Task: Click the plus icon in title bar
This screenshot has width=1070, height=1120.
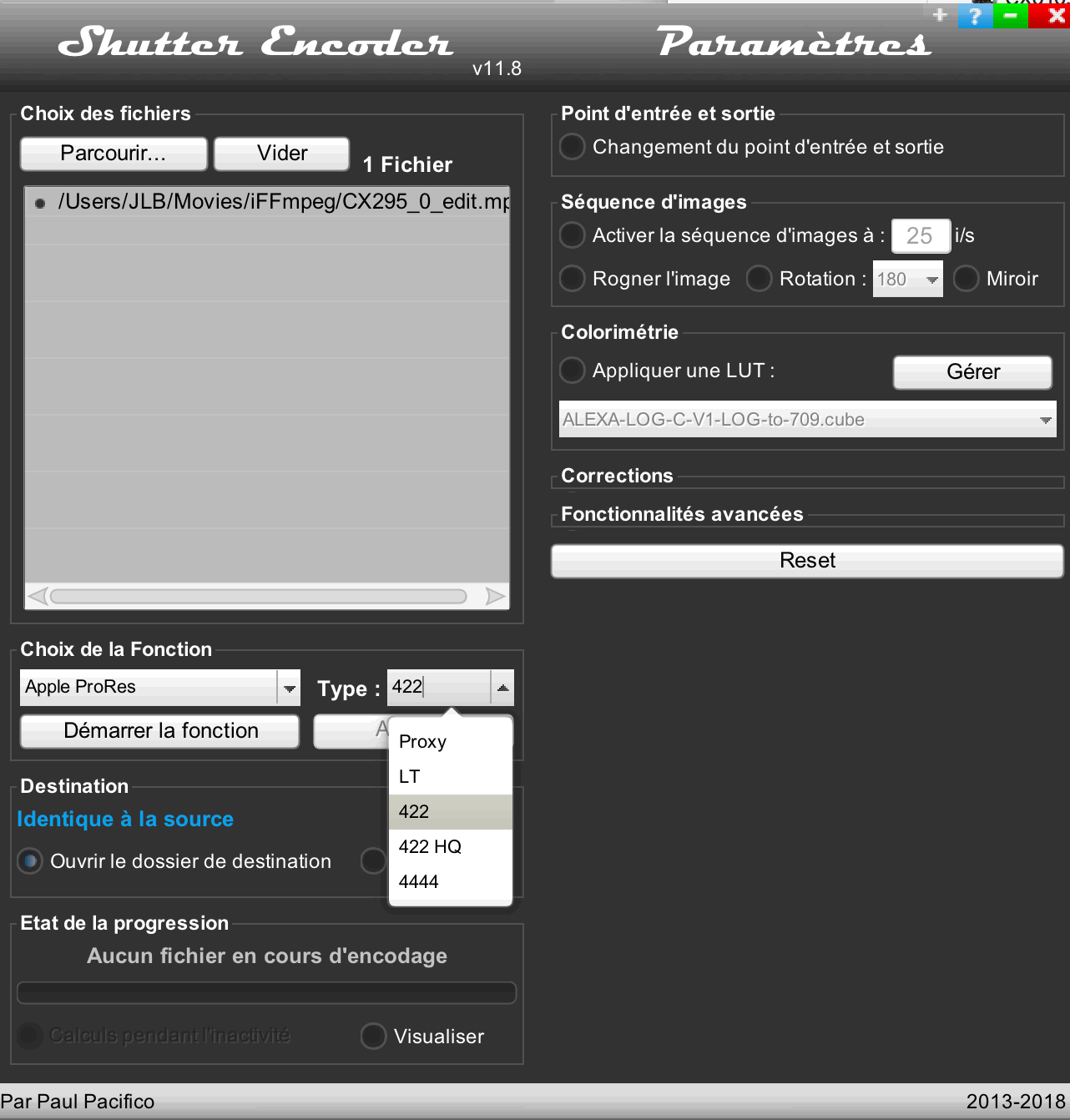Action: pyautogui.click(x=940, y=15)
